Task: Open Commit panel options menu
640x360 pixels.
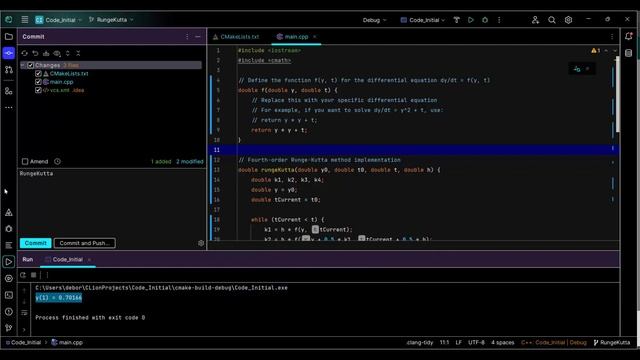Action: pyautogui.click(x=187, y=37)
